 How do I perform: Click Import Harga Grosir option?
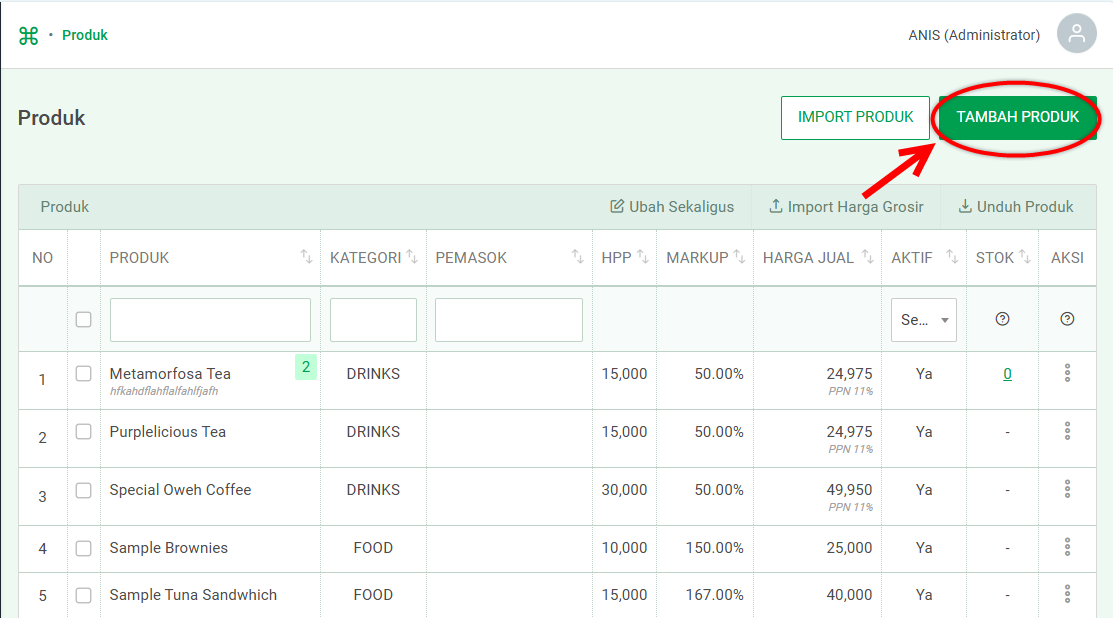846,207
